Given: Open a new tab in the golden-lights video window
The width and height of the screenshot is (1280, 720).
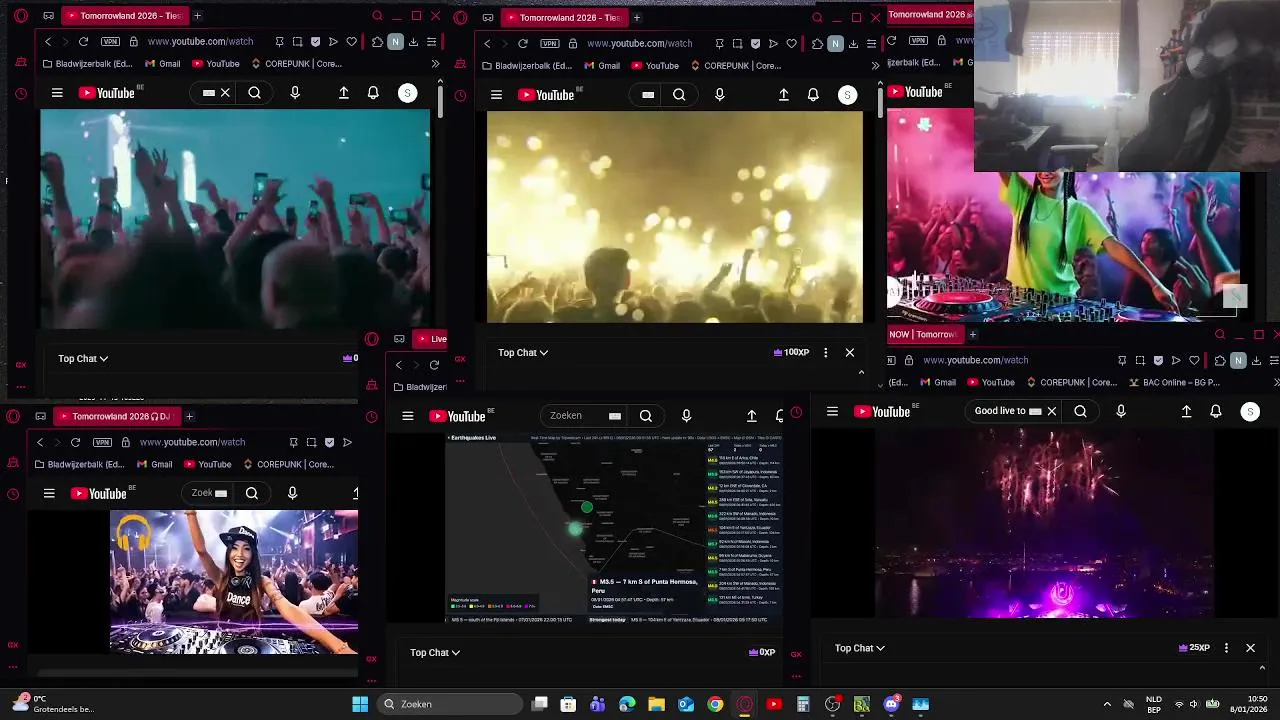Looking at the screenshot, I should pos(637,18).
